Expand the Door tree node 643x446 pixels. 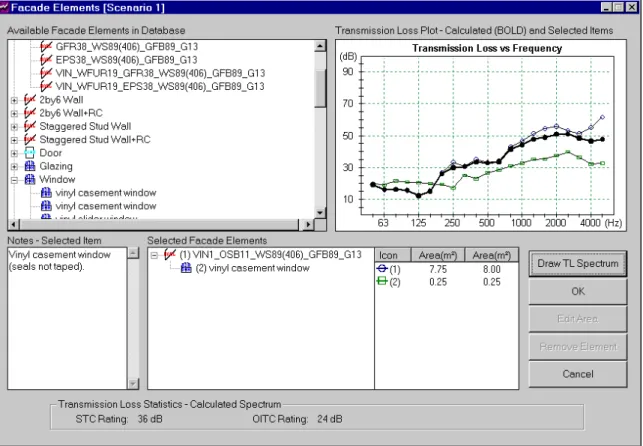click(x=14, y=153)
